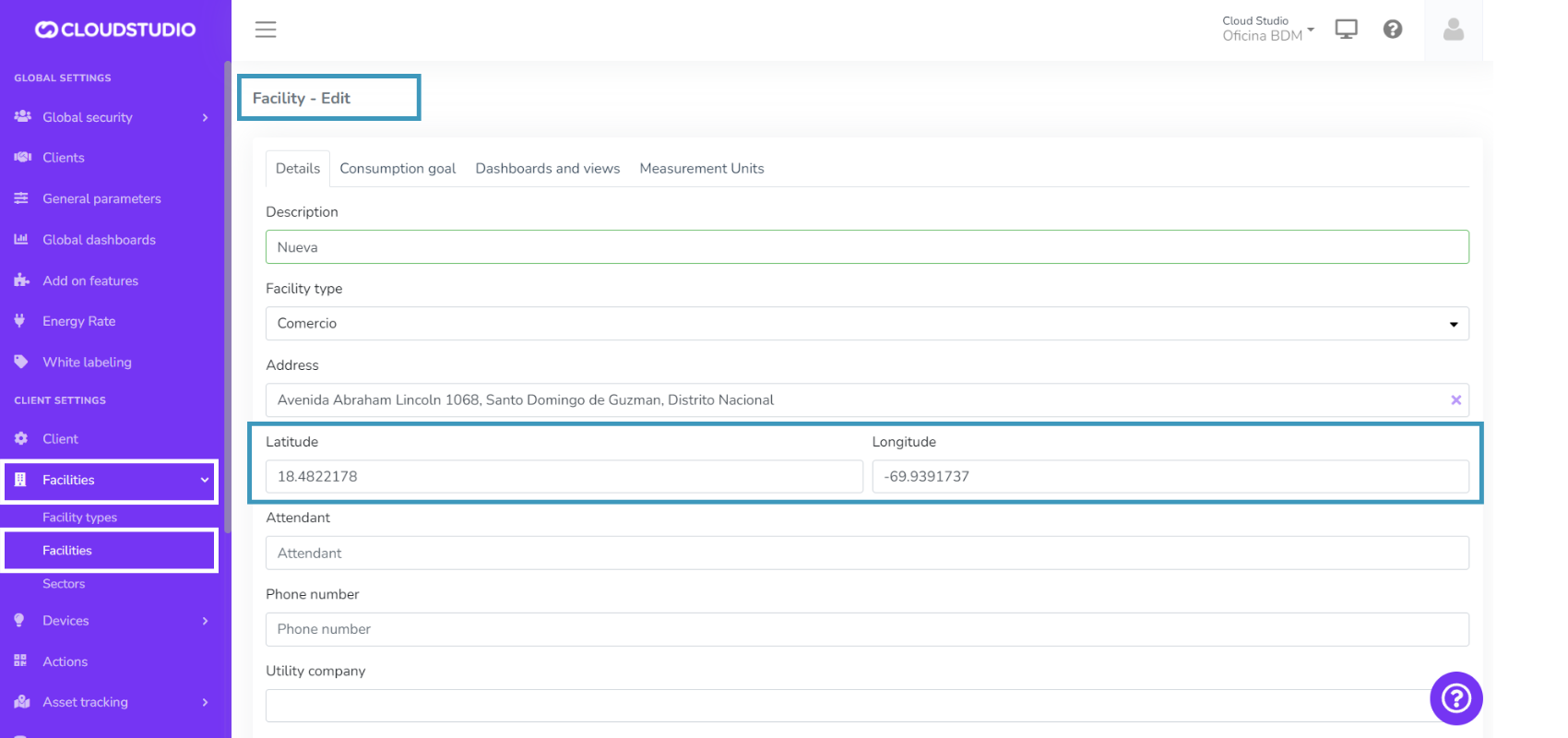Switch to the Measurement Units tab
This screenshot has height=738, width=1568.
[x=701, y=169]
